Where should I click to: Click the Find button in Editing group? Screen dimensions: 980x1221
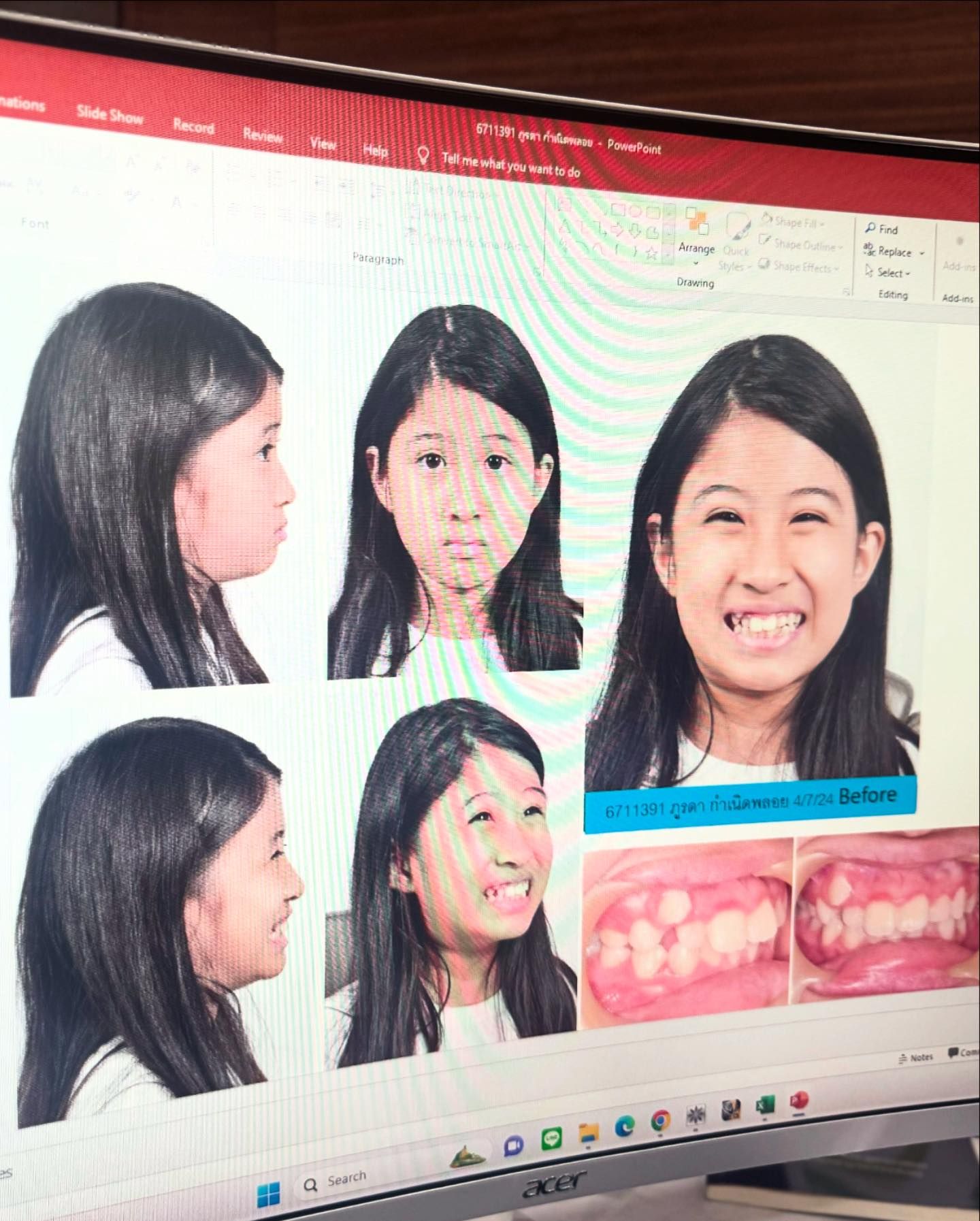(882, 229)
